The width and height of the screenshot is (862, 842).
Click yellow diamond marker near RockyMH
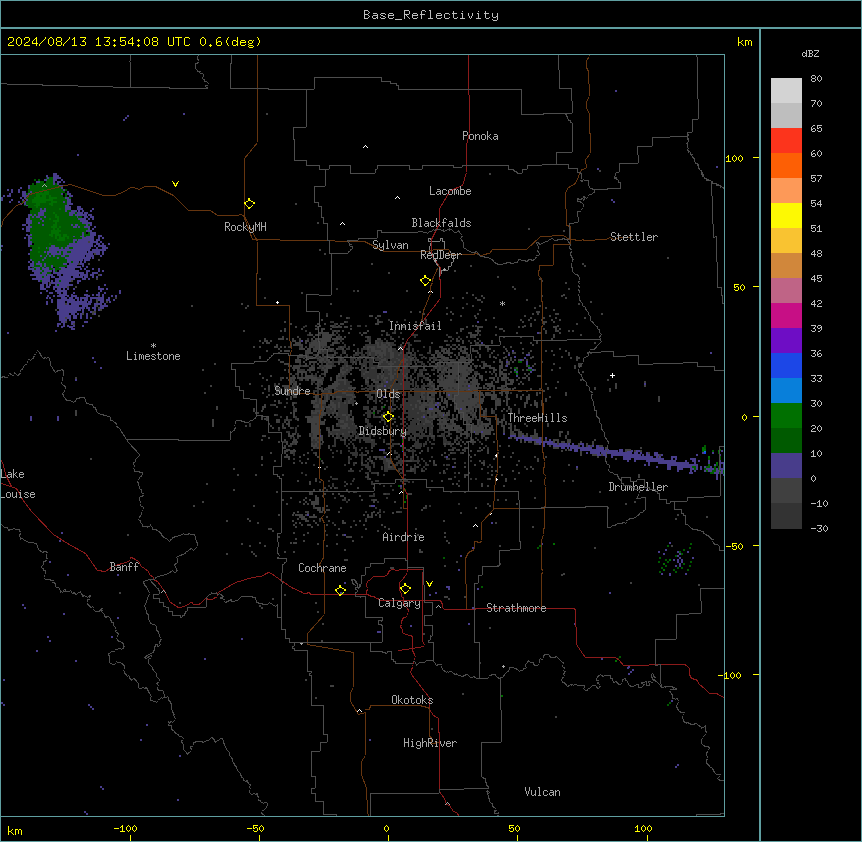(x=250, y=204)
